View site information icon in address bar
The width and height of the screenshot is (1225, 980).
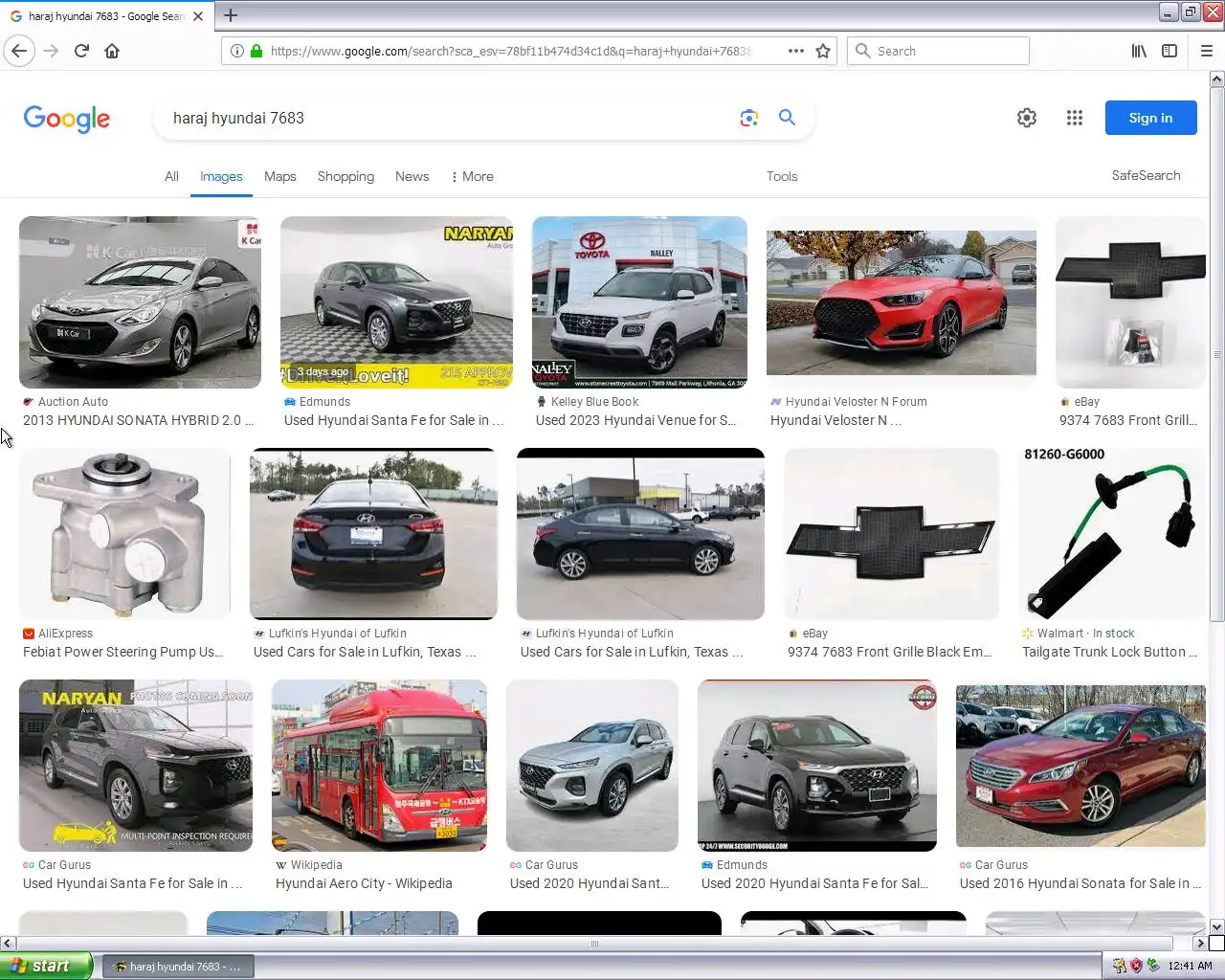click(236, 51)
